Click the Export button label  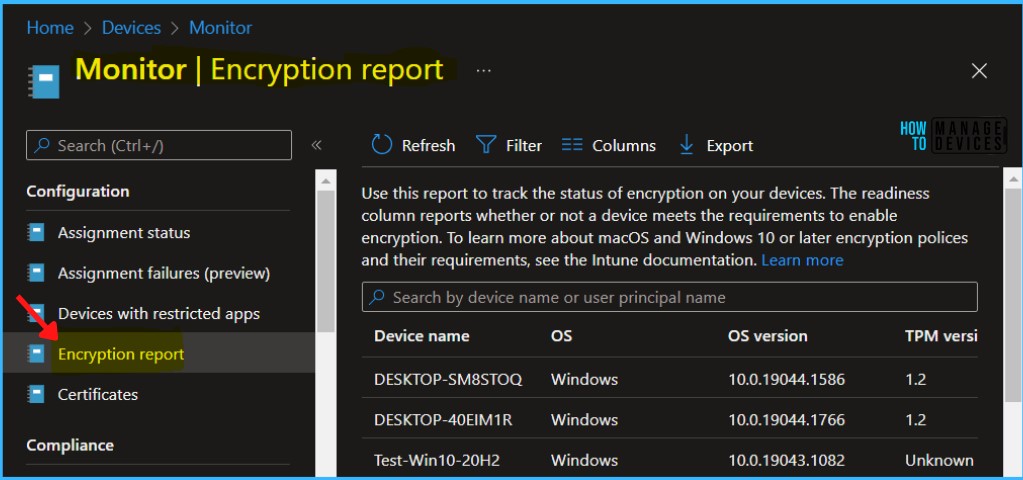(729, 145)
